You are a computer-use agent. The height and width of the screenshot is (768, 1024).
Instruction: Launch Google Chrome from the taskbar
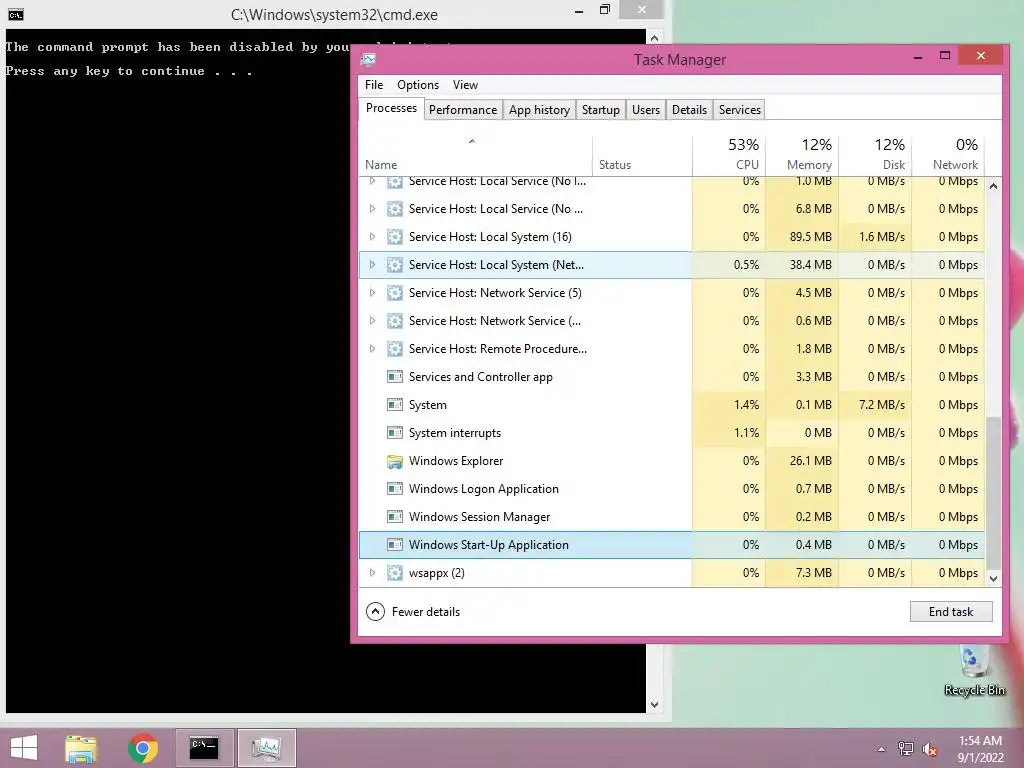(x=143, y=748)
